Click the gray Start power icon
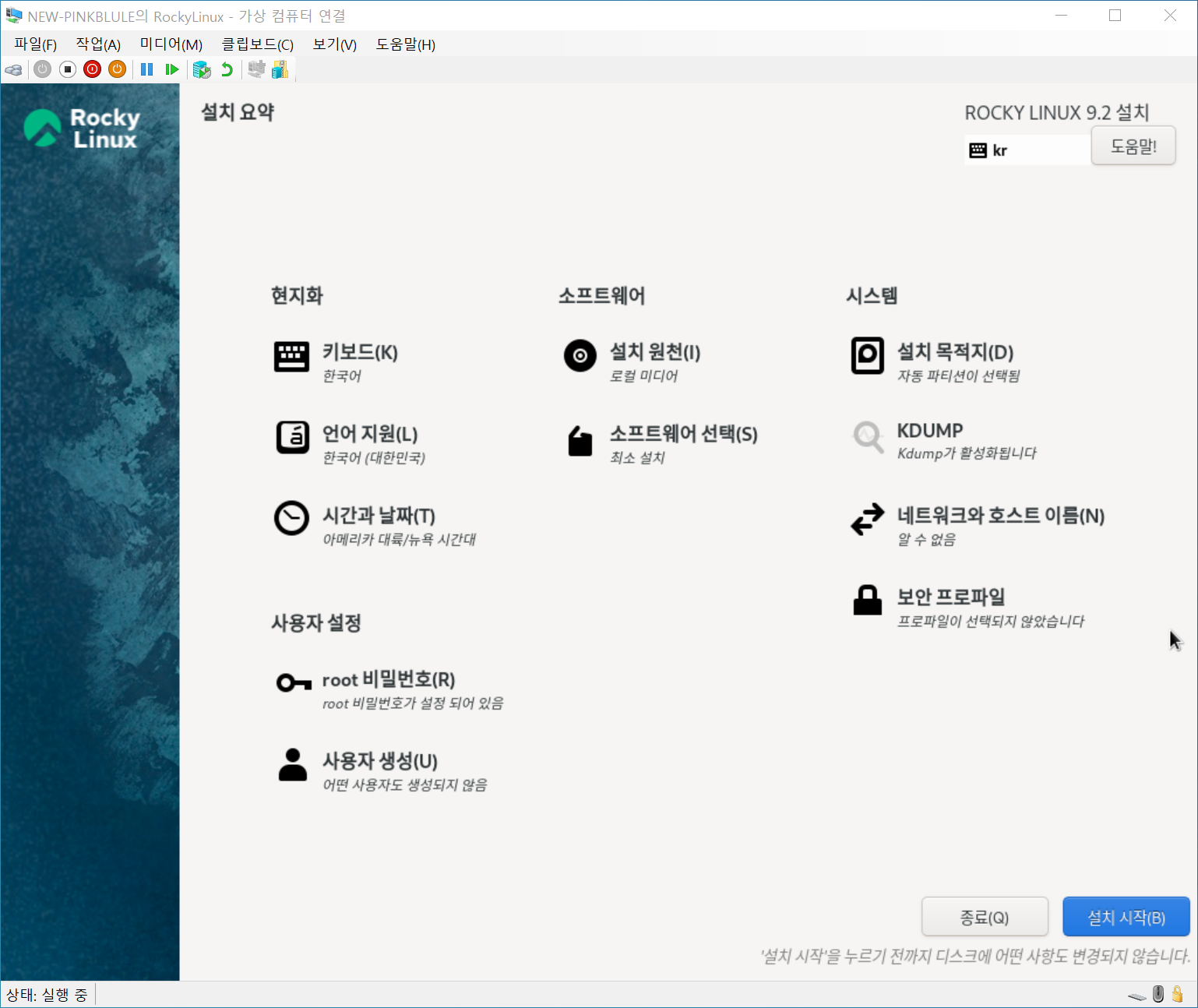Image resolution: width=1198 pixels, height=1008 pixels. pyautogui.click(x=43, y=69)
